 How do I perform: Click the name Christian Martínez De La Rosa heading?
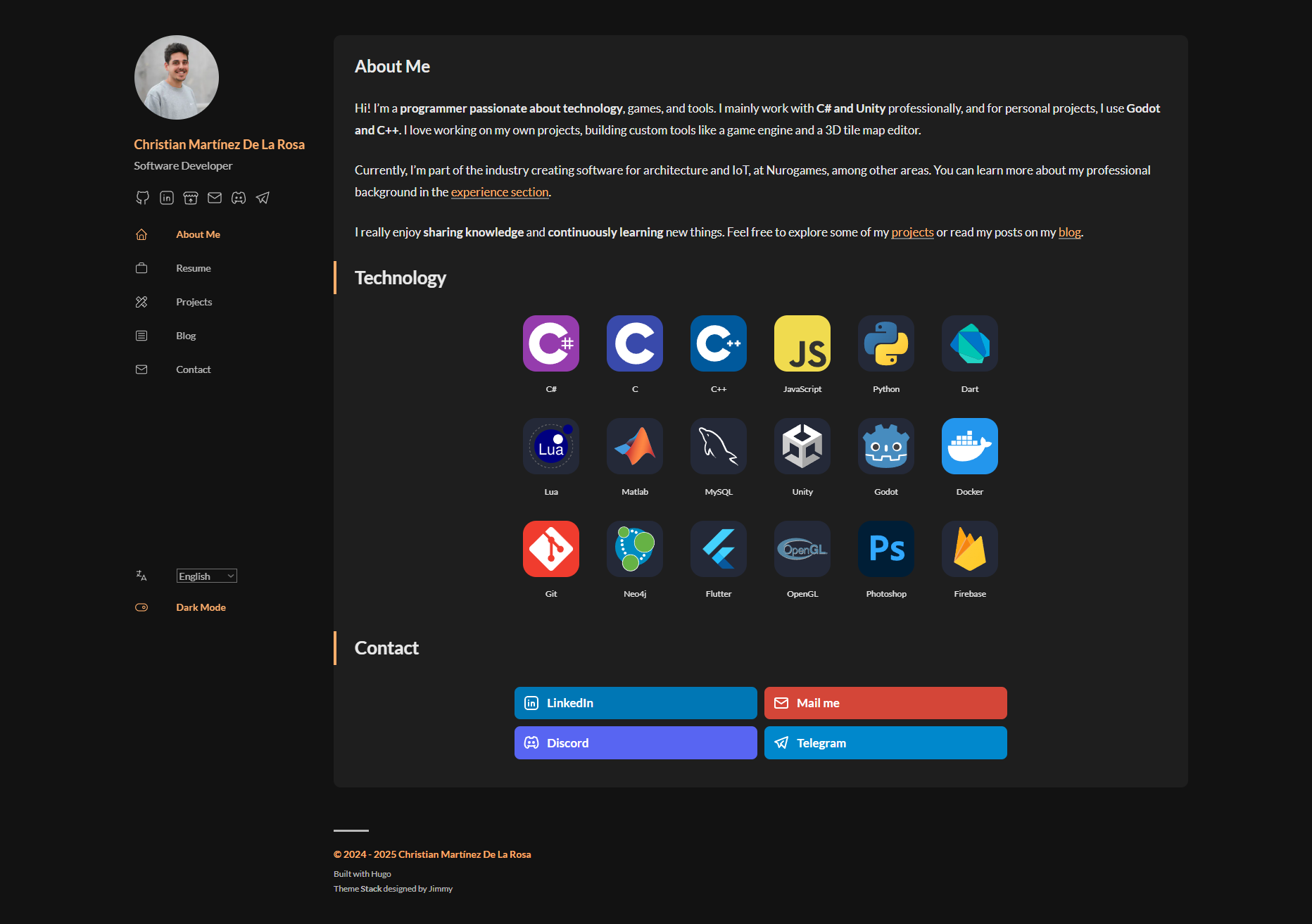(x=219, y=144)
